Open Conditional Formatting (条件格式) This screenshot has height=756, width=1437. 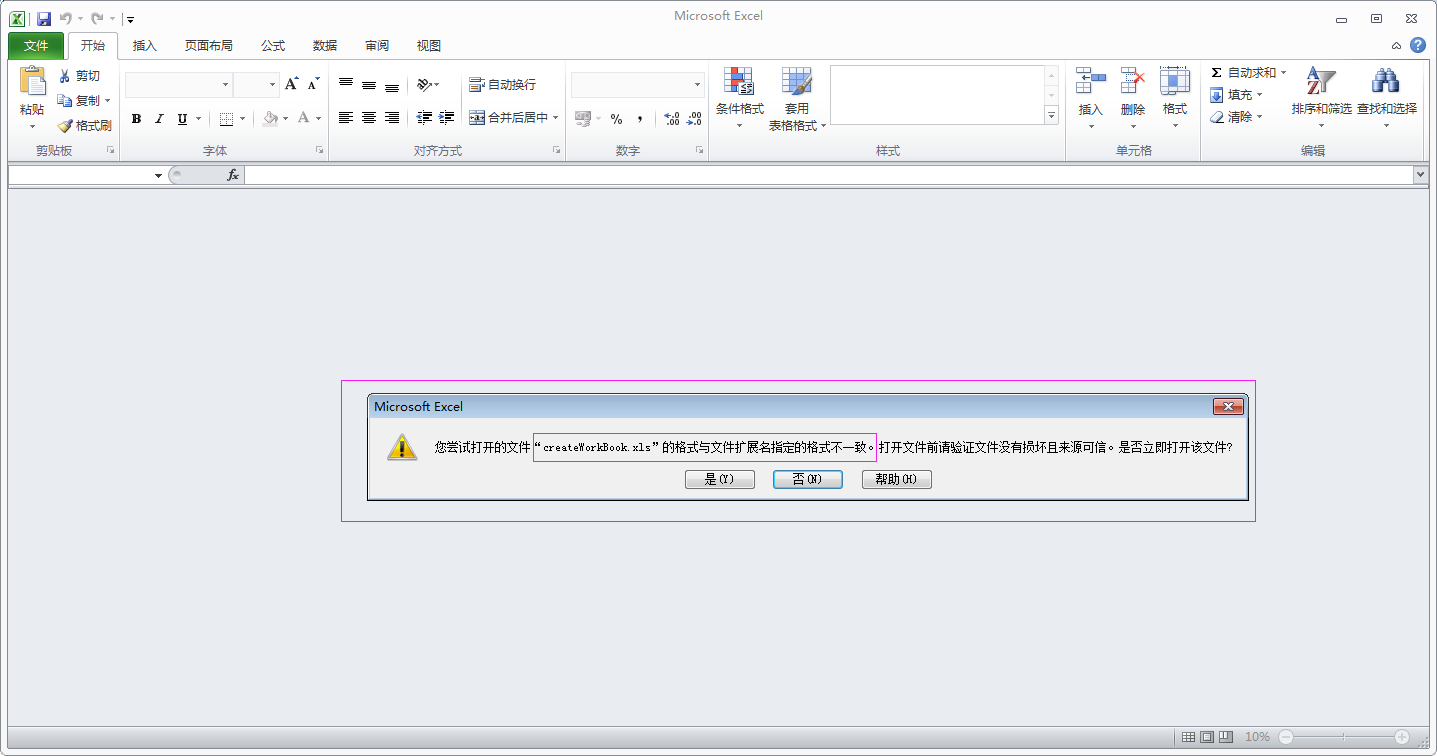click(739, 98)
